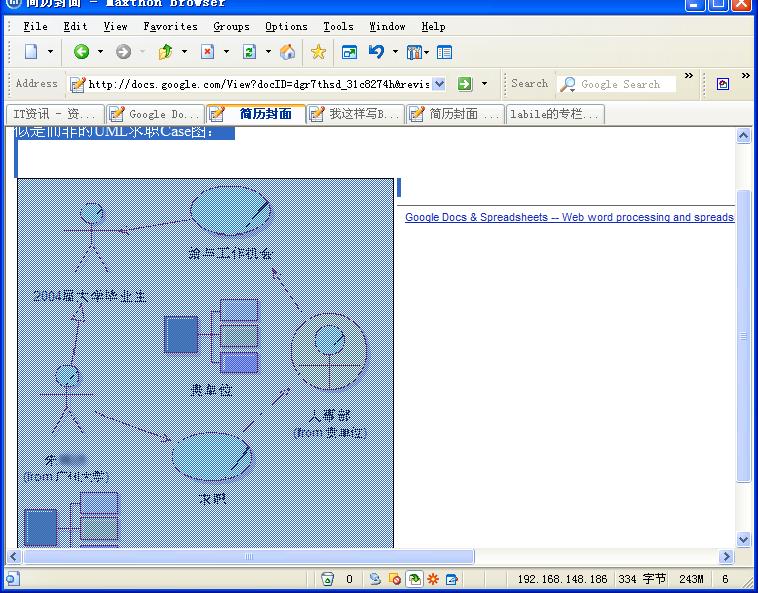The height and width of the screenshot is (593, 758).
Task: Click the page icon in the address field
Action: pos(77,84)
